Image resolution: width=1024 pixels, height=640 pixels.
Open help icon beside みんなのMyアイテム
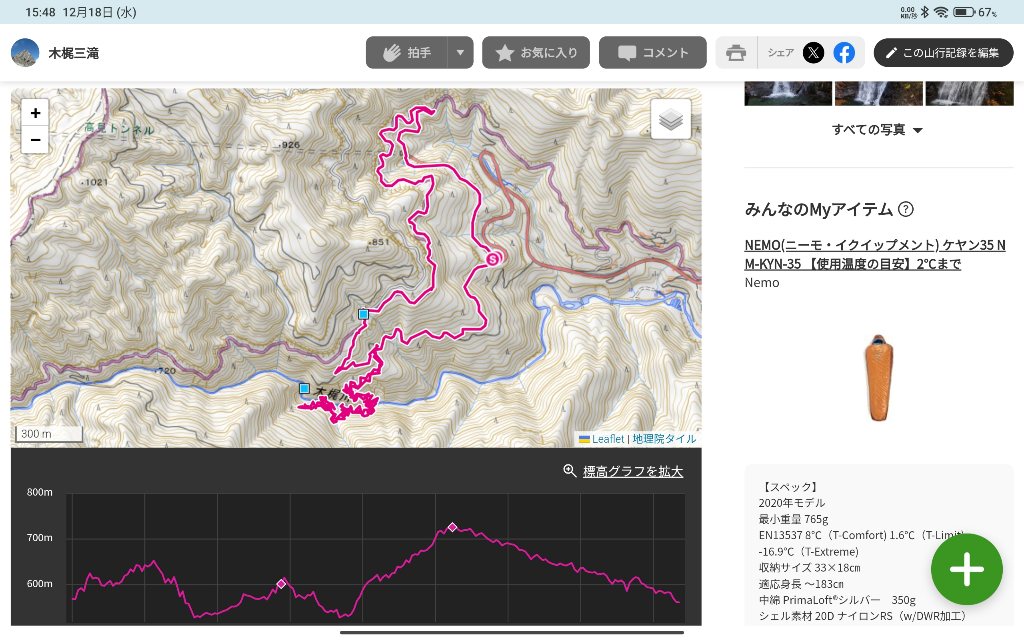coord(906,209)
